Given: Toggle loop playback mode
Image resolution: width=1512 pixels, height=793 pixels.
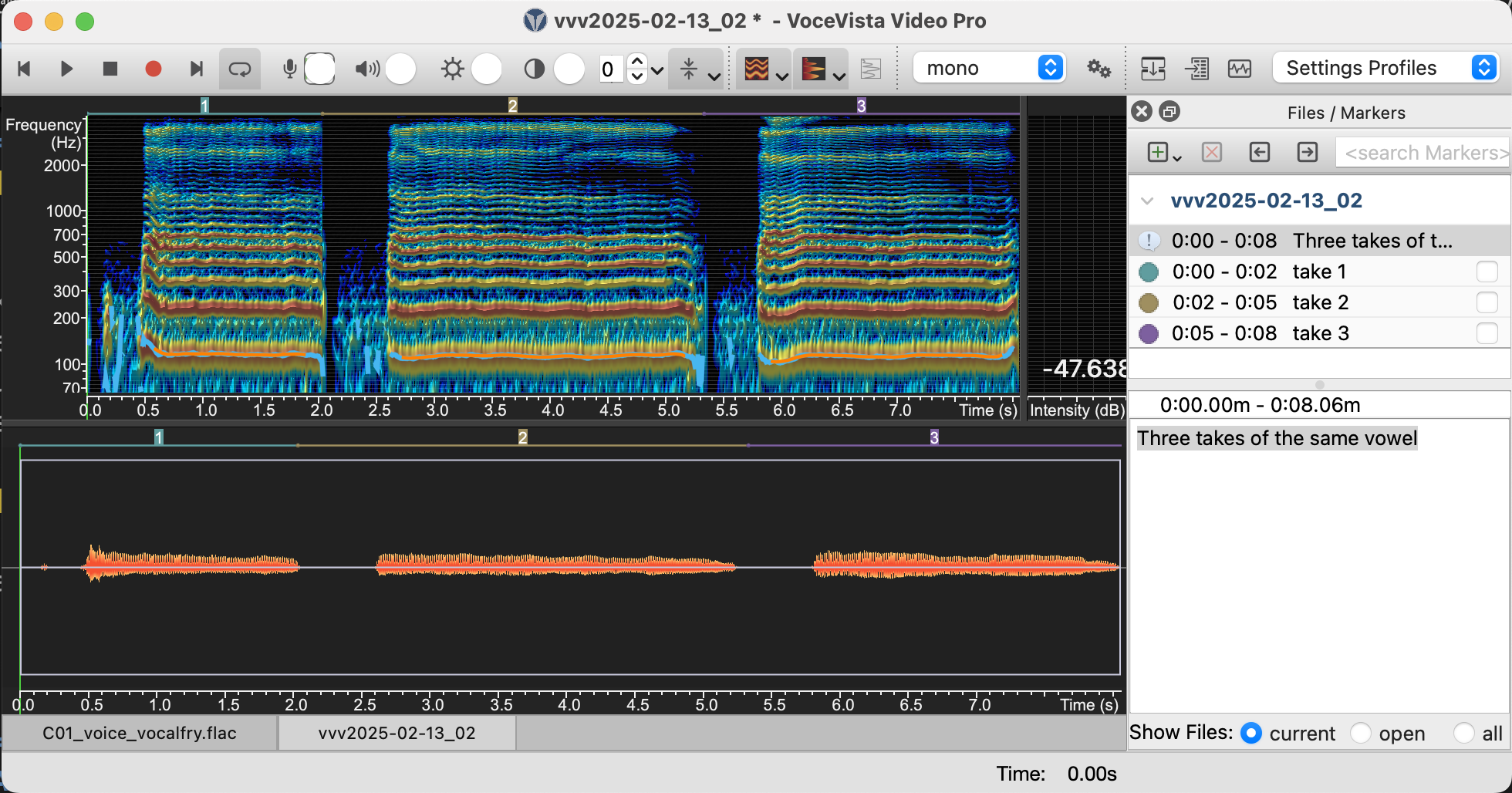Looking at the screenshot, I should click(x=240, y=69).
